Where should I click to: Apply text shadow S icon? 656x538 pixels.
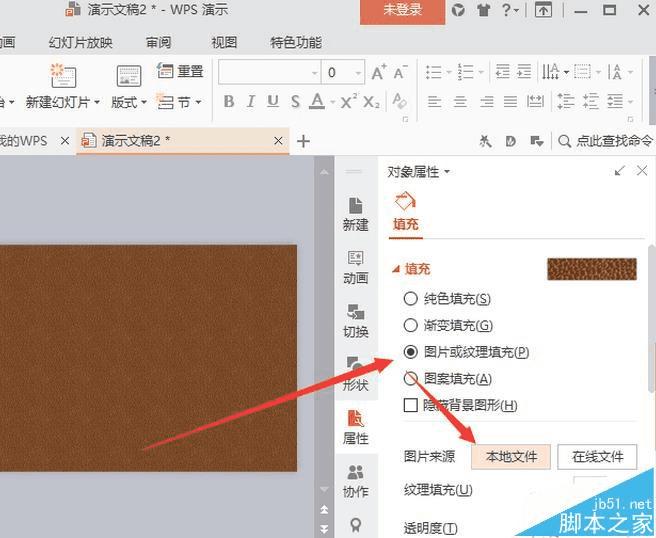[x=295, y=102]
